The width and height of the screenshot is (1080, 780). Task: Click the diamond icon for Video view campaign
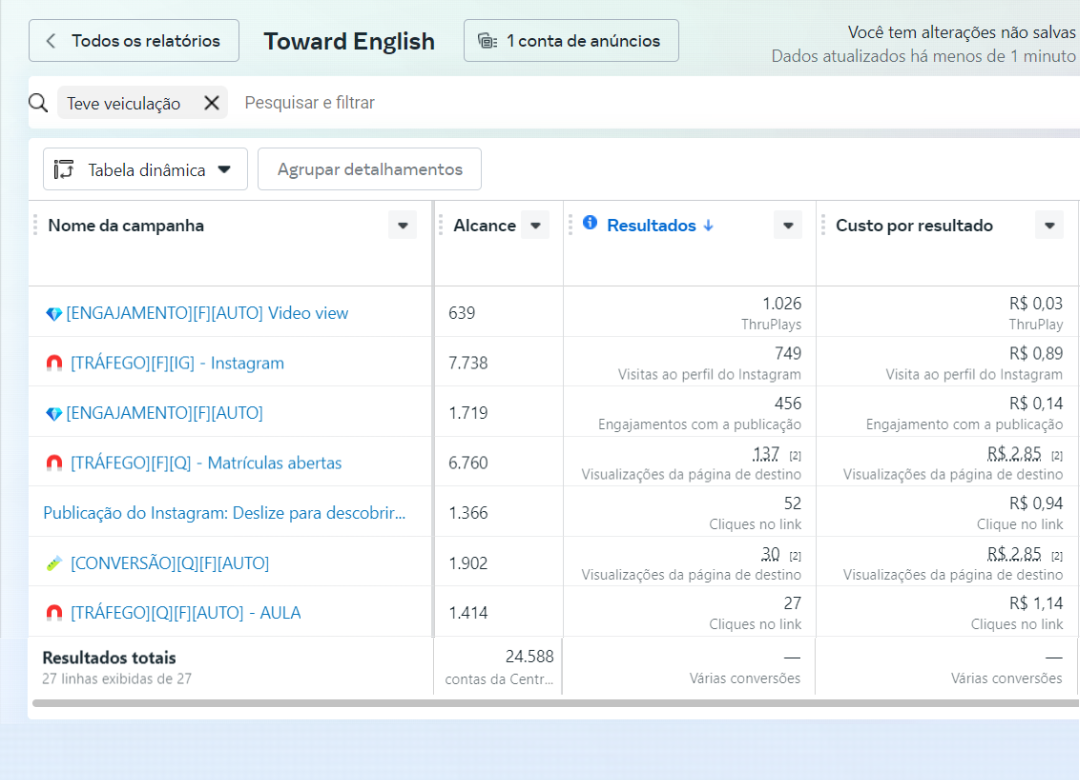pos(54,314)
